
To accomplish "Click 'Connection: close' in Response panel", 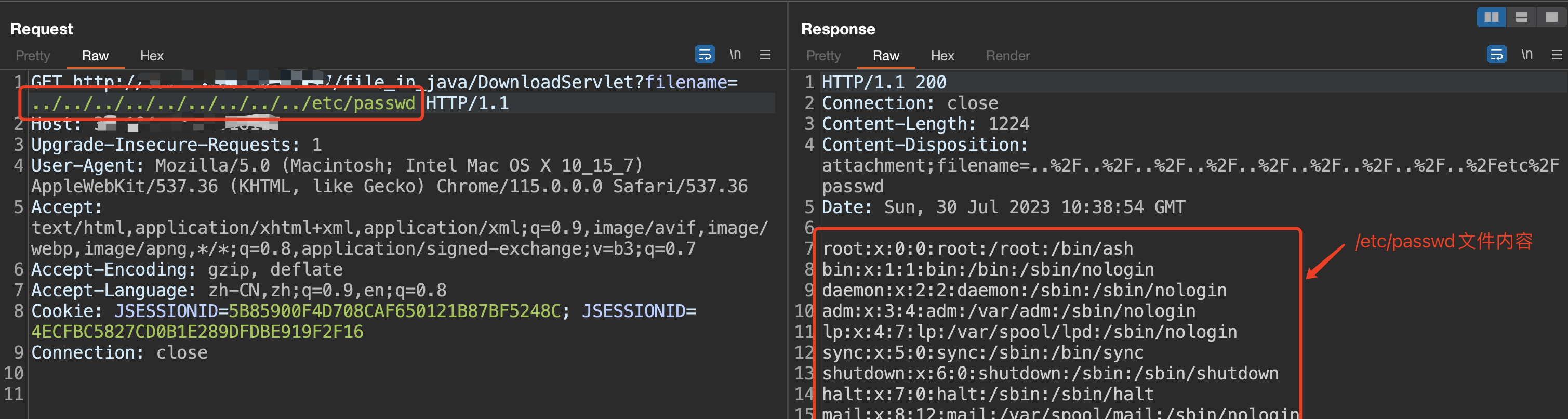I will click(x=910, y=103).
